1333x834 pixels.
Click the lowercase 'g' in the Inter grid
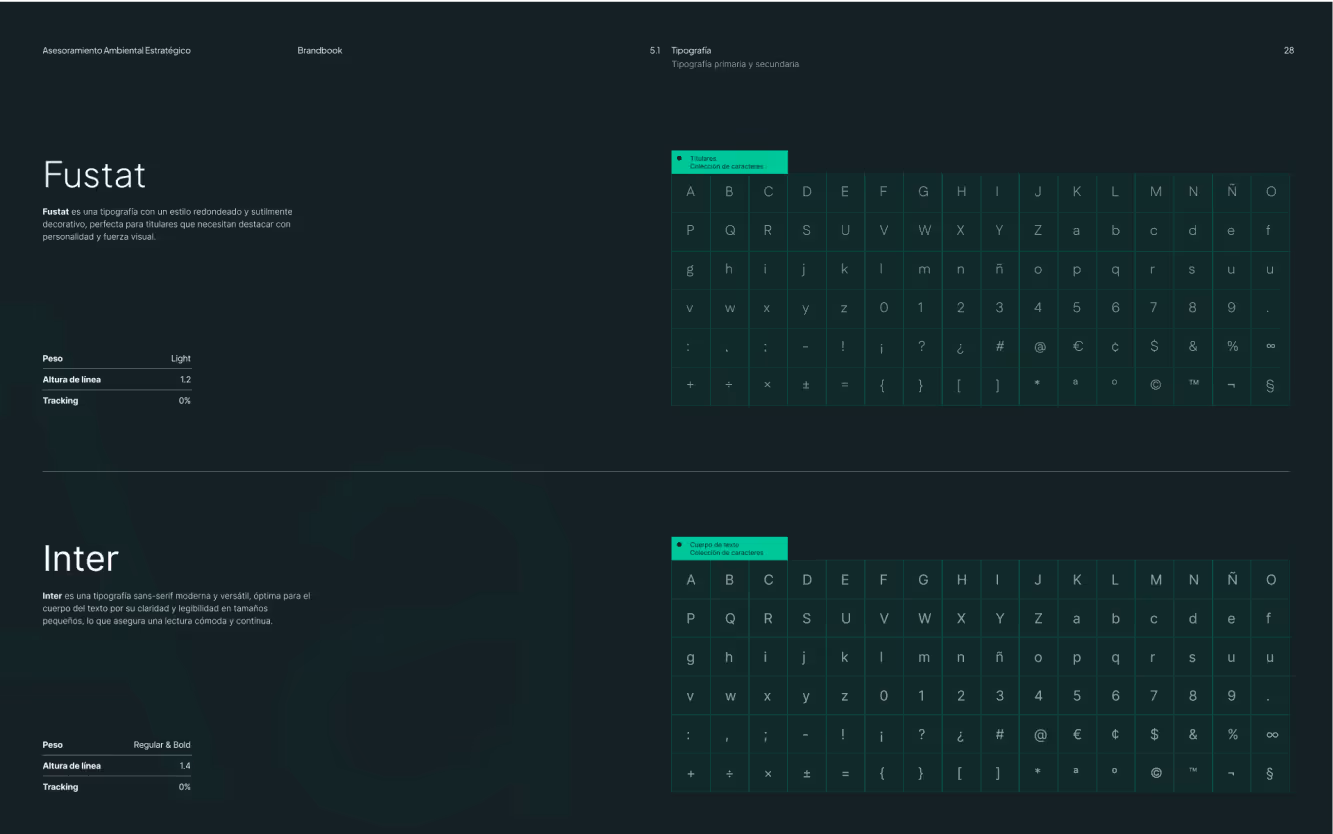point(690,657)
